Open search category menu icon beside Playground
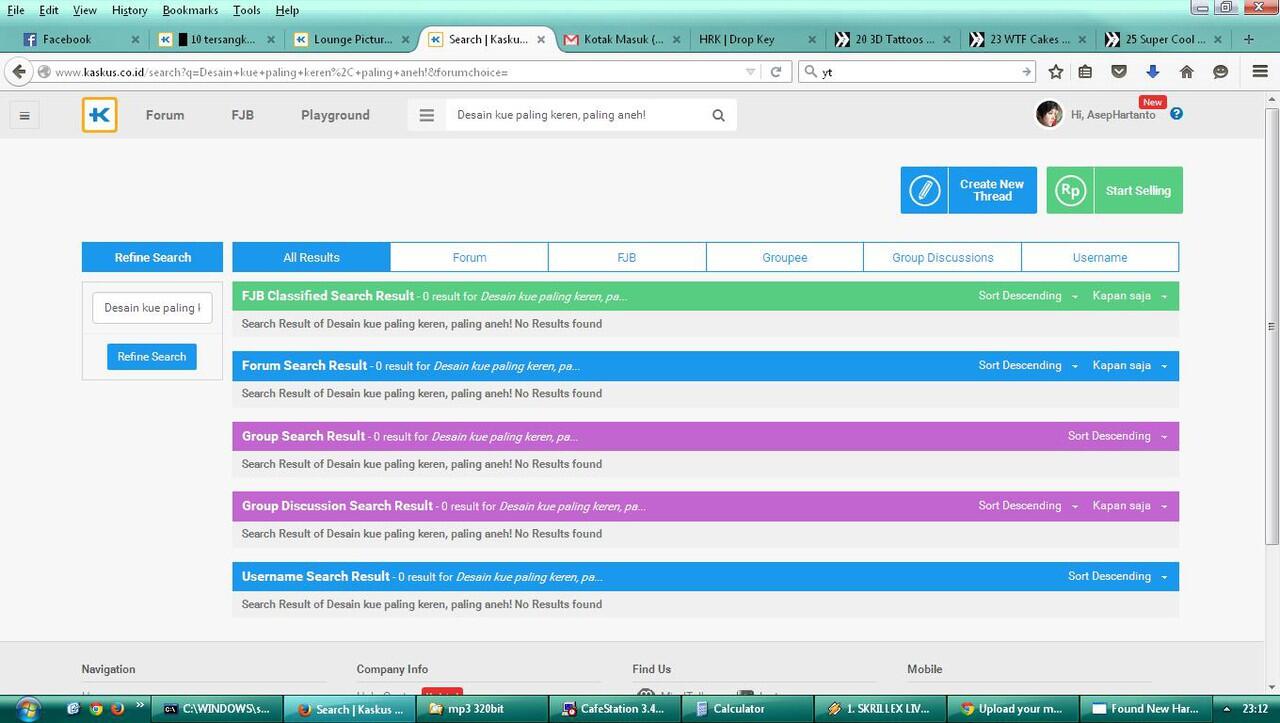Viewport: 1280px width, 723px height. [x=427, y=115]
